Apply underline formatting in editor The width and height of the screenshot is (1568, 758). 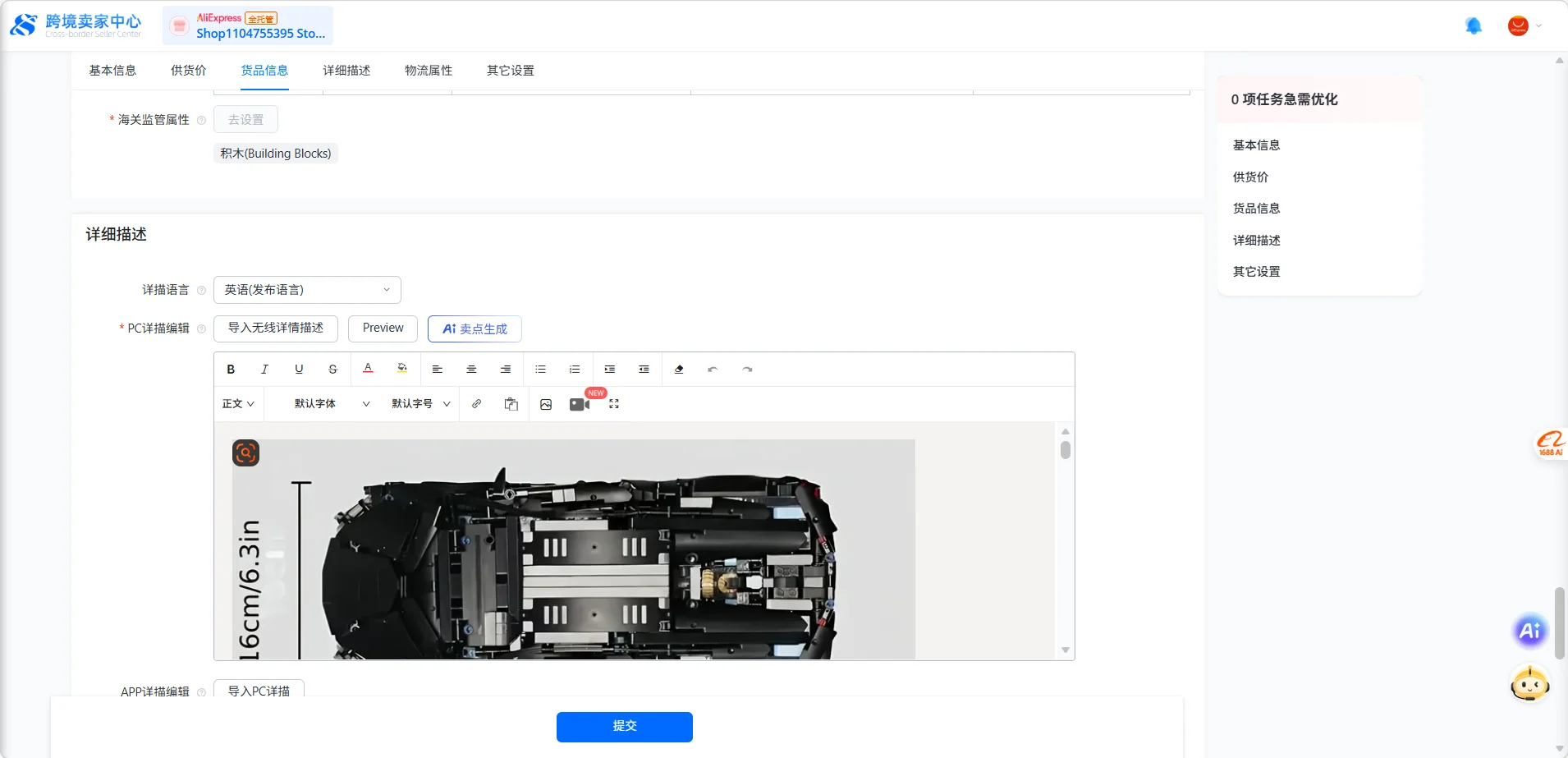click(x=299, y=370)
